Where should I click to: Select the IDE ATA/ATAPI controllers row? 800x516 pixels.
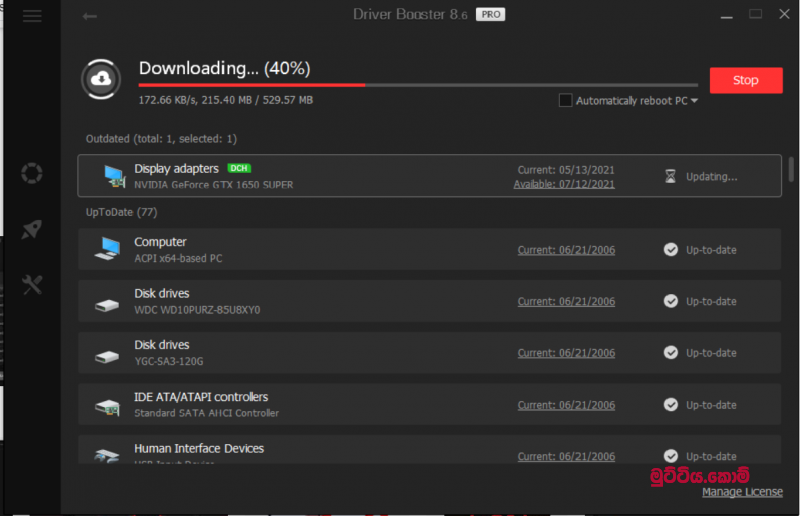tap(430, 404)
